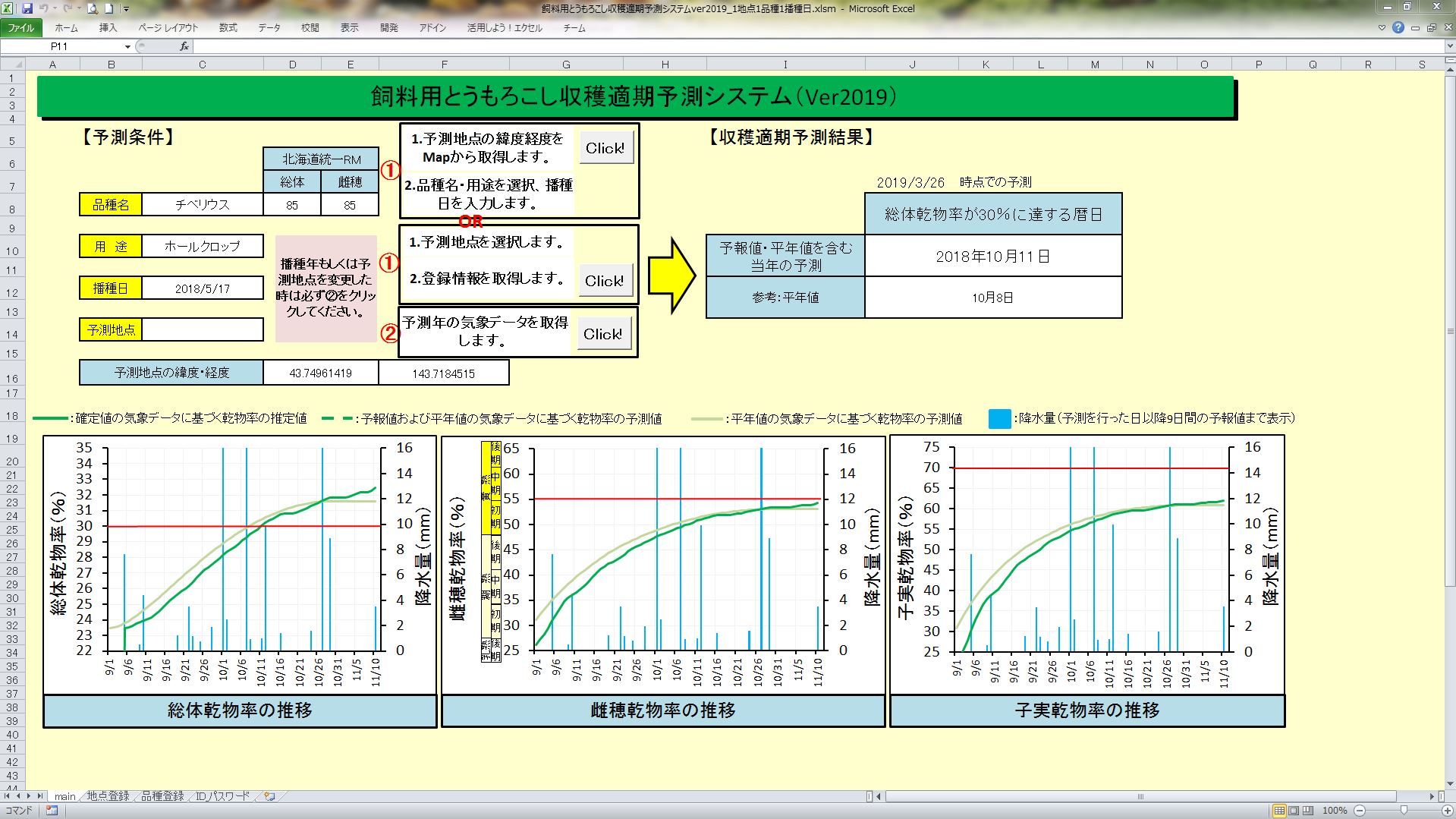
Task: Click the Undo arrow icon
Action: pos(45,8)
